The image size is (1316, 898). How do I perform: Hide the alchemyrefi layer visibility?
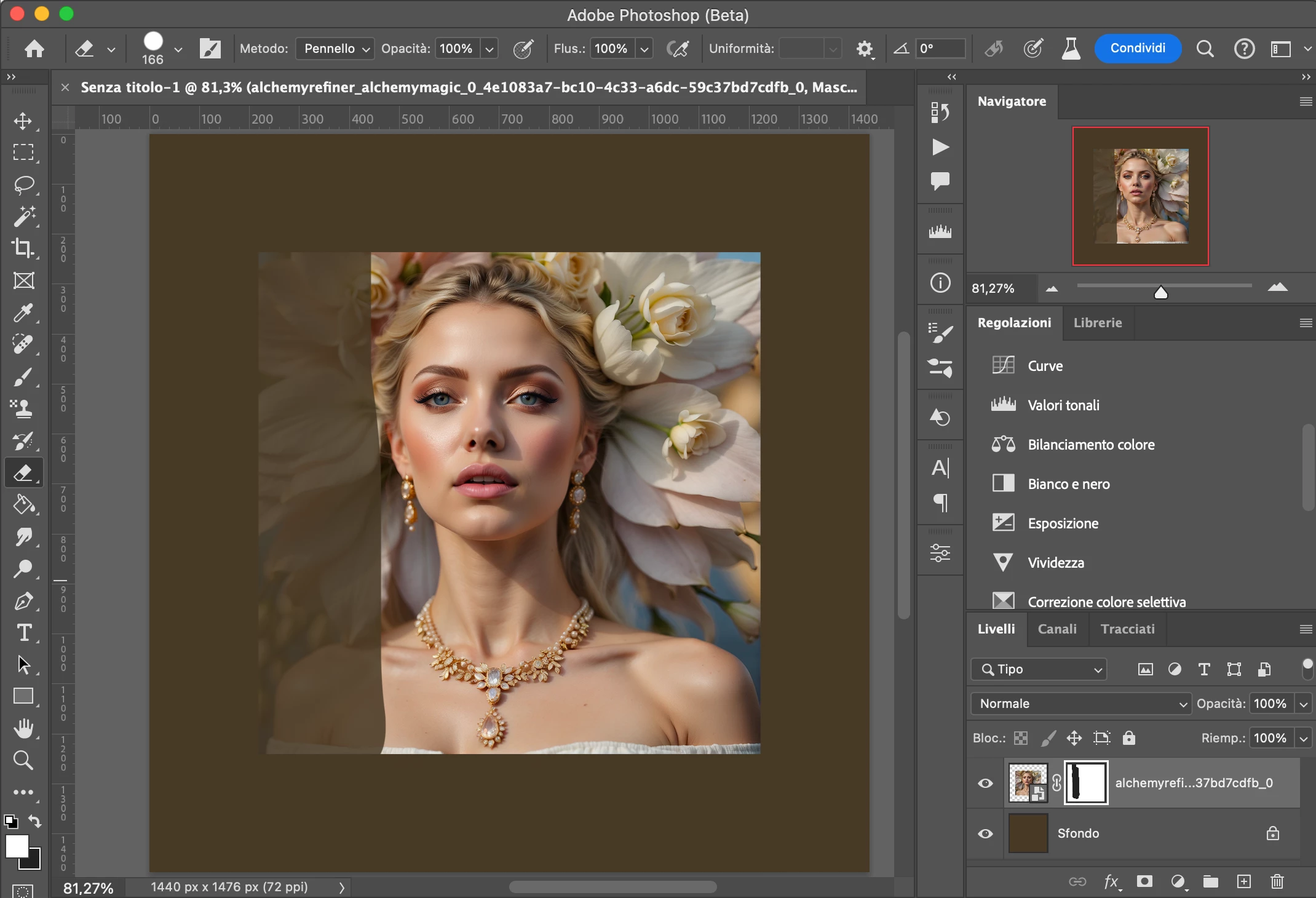(x=985, y=783)
